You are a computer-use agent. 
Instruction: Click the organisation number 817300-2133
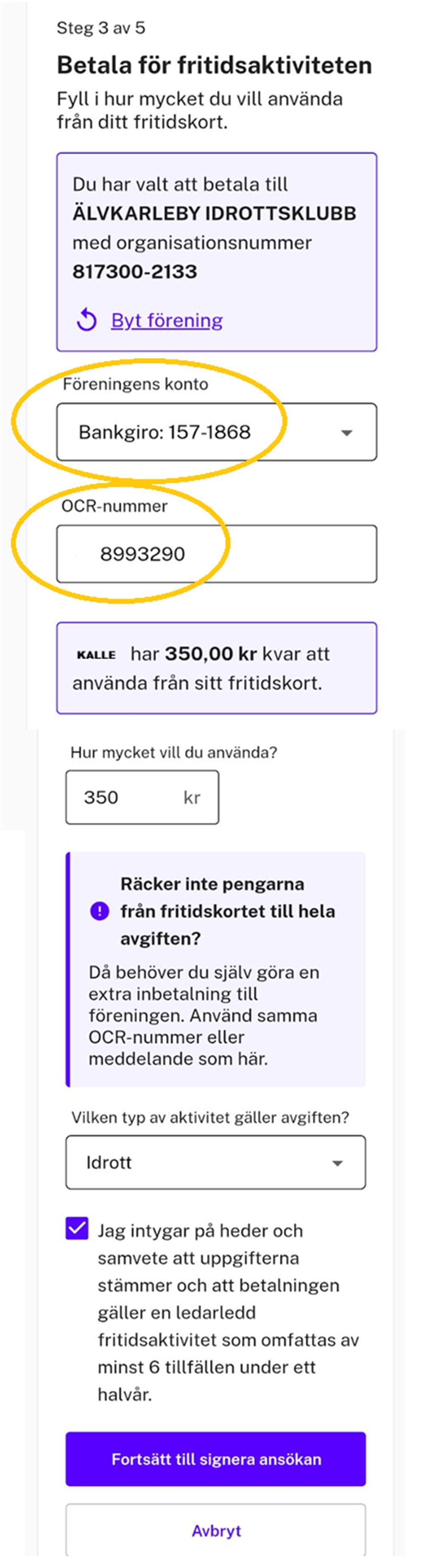[135, 272]
